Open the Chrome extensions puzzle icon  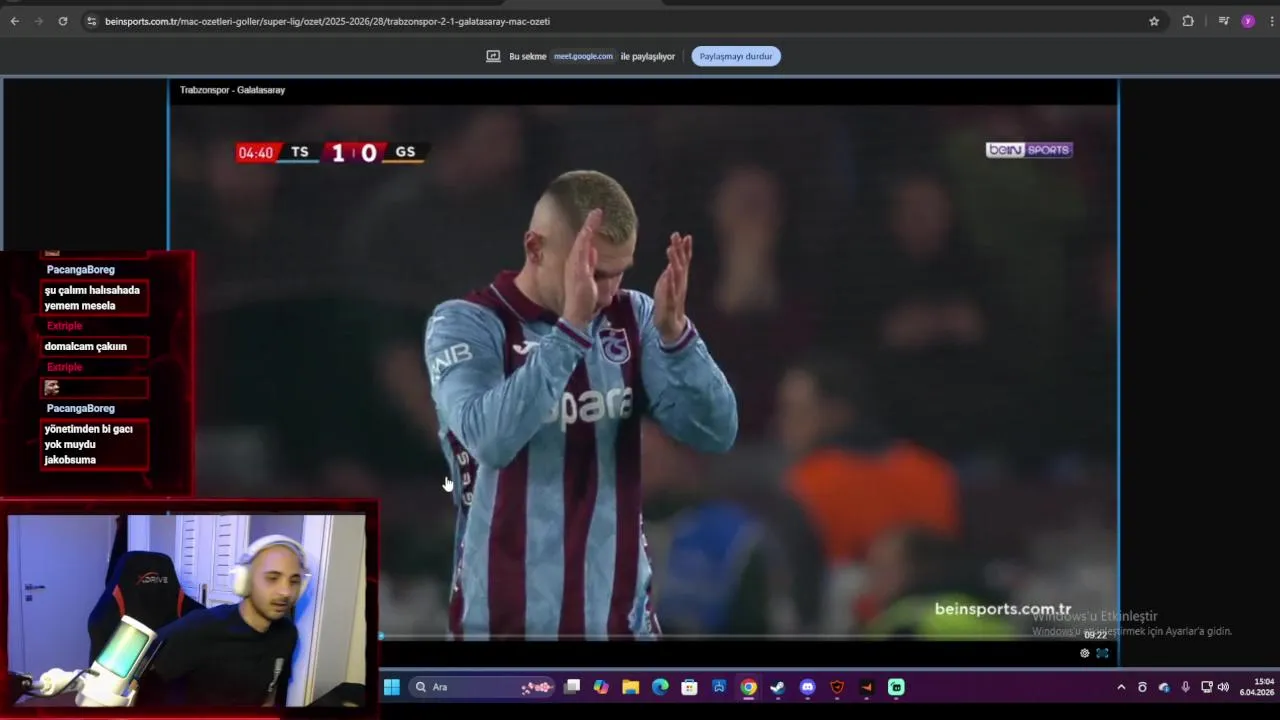coord(1188,21)
